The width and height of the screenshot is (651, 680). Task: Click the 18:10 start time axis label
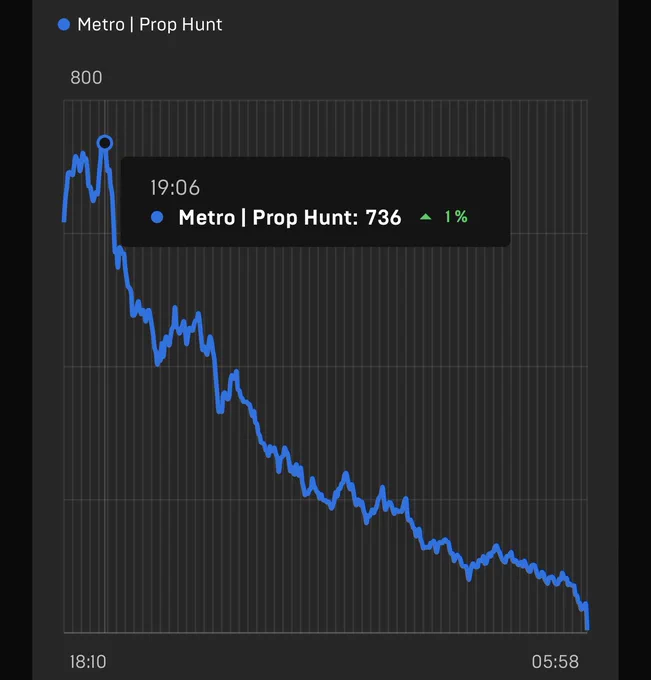[88, 662]
